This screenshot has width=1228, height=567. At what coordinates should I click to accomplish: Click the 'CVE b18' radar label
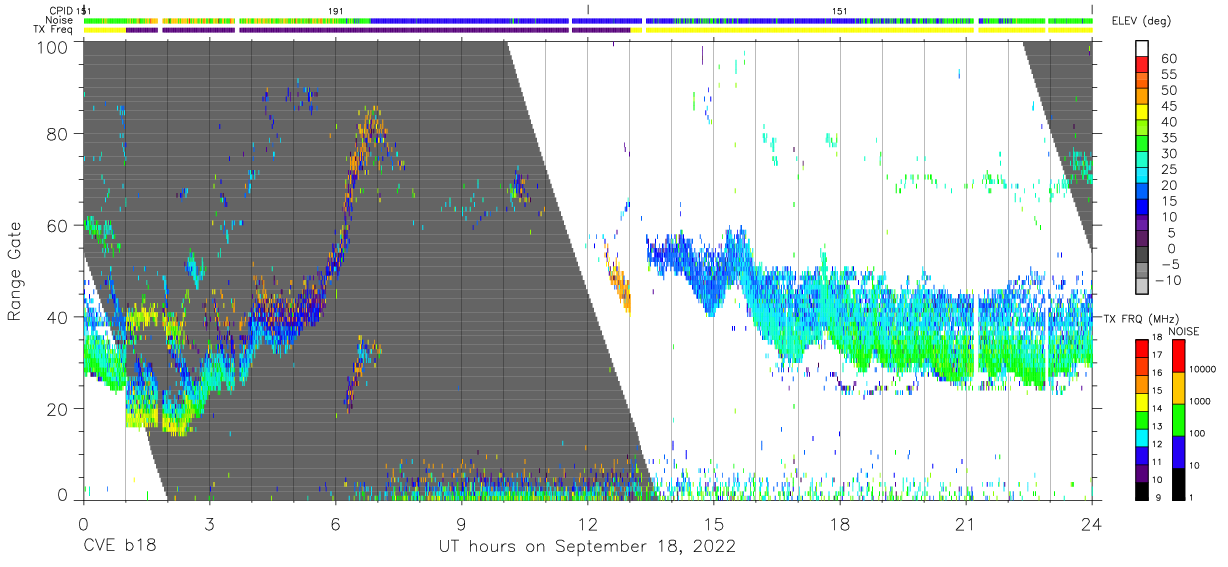tap(118, 547)
